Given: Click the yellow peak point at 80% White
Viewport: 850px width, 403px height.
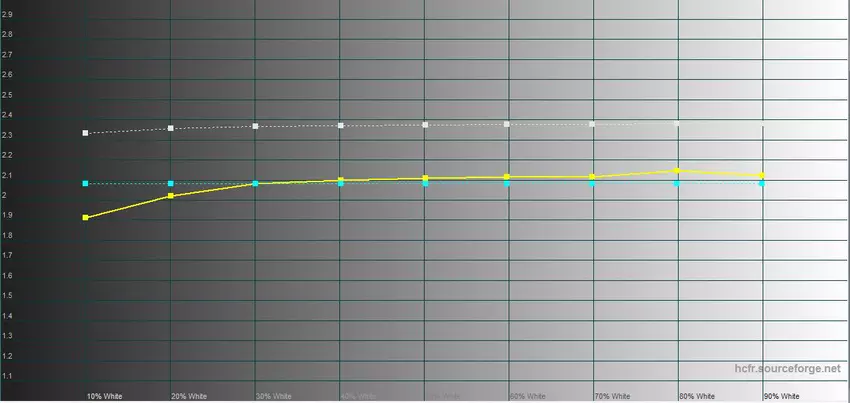Looking at the screenshot, I should (x=678, y=171).
